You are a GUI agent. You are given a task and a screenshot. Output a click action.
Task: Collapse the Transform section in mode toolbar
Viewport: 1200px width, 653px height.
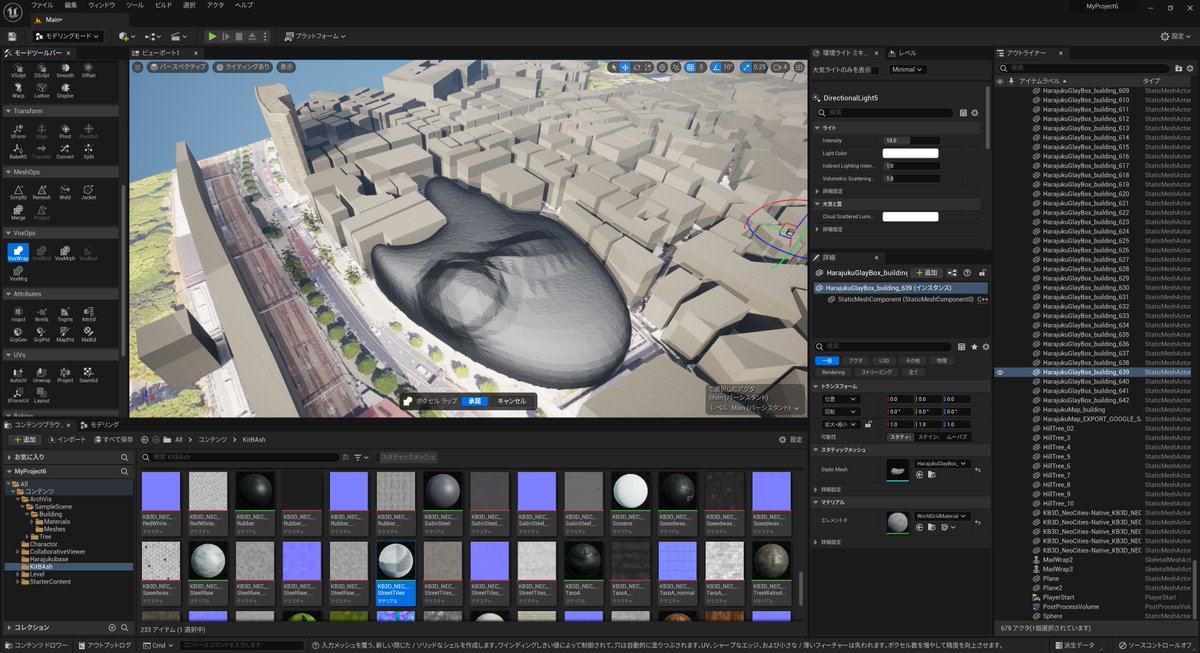[9, 111]
